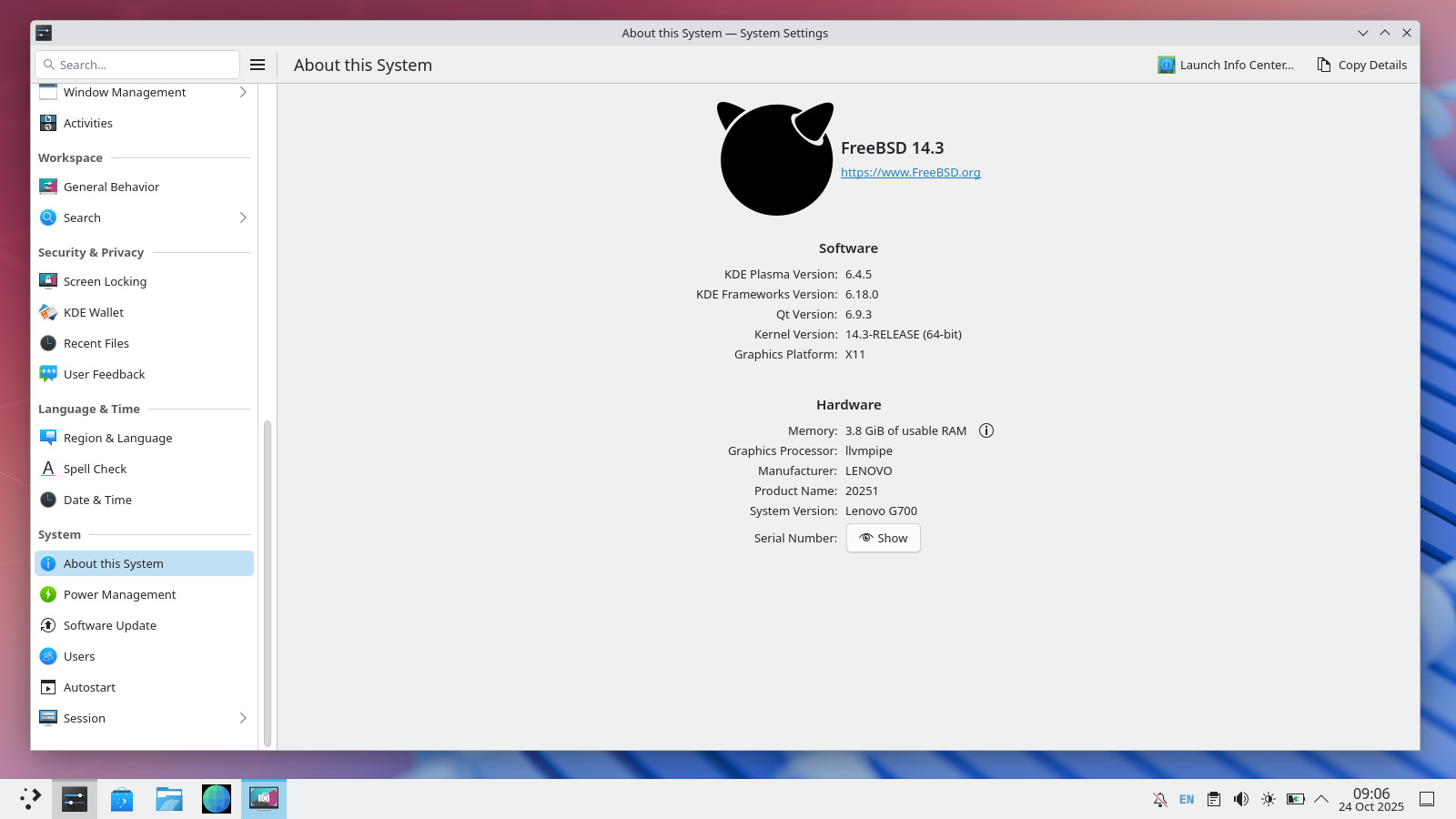Open the FreeBSD.org website link
The width and height of the screenshot is (1456, 819).
pos(910,172)
